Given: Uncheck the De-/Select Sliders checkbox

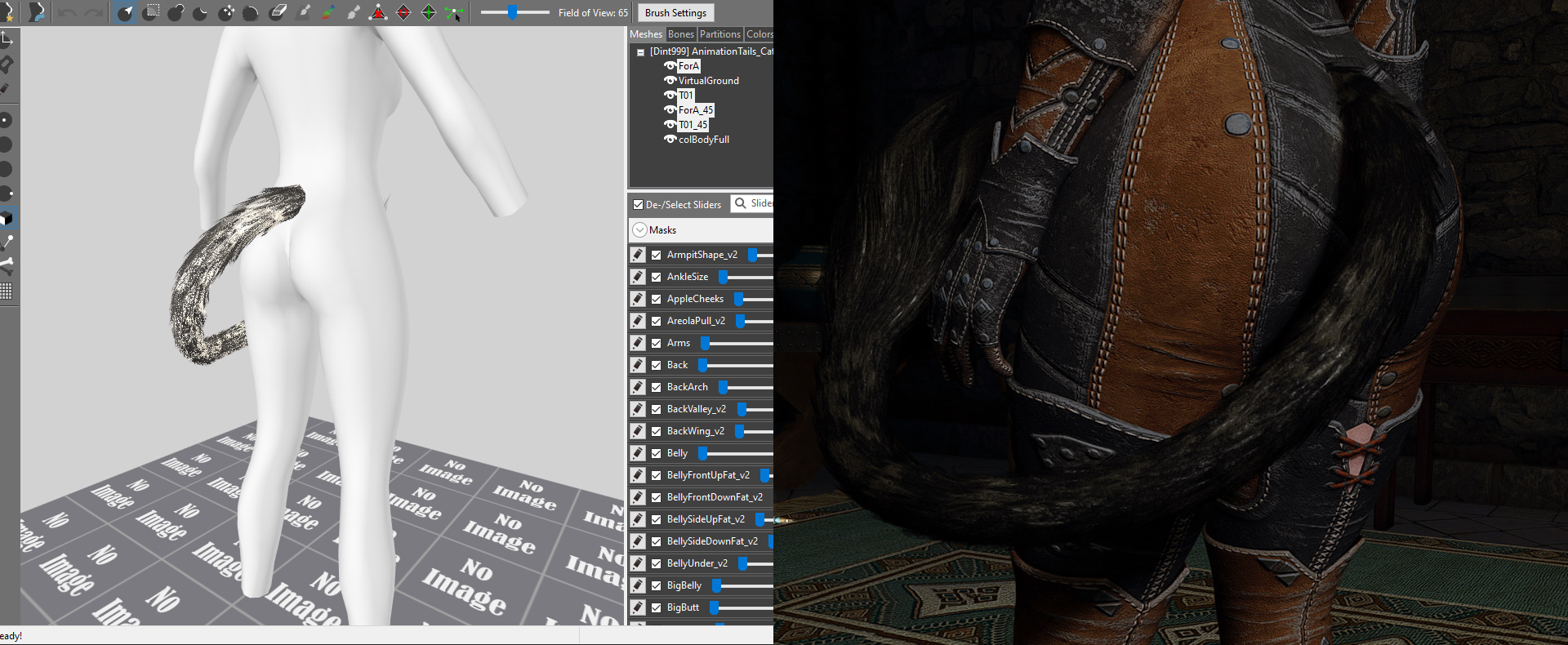Looking at the screenshot, I should click(638, 205).
